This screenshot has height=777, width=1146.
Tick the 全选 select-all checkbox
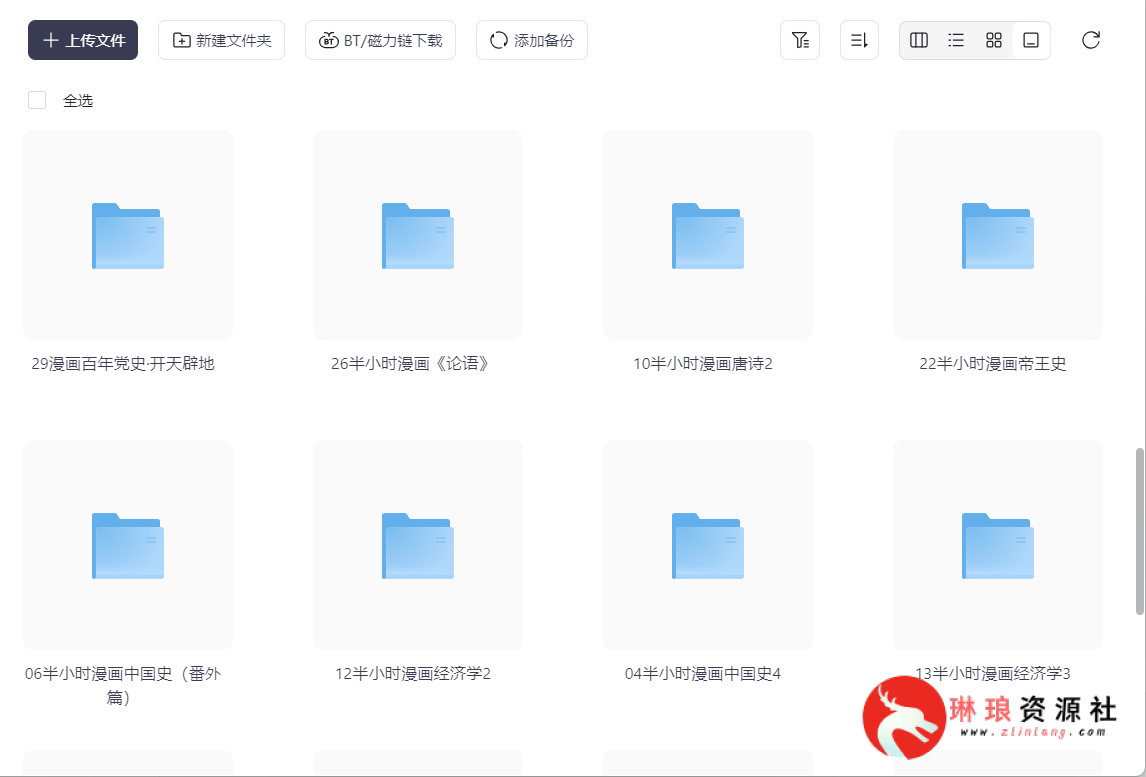[x=37, y=100]
